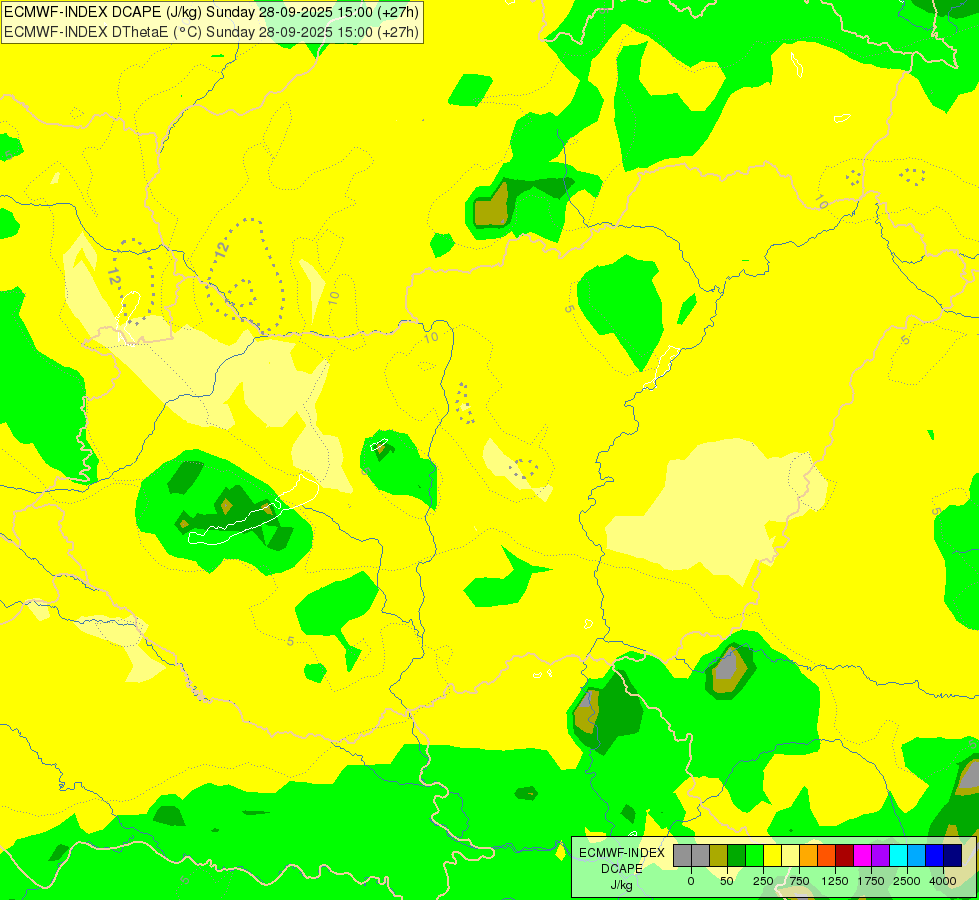
Task: Click the purple swatch in the DCAPE scale
Action: pos(880,855)
